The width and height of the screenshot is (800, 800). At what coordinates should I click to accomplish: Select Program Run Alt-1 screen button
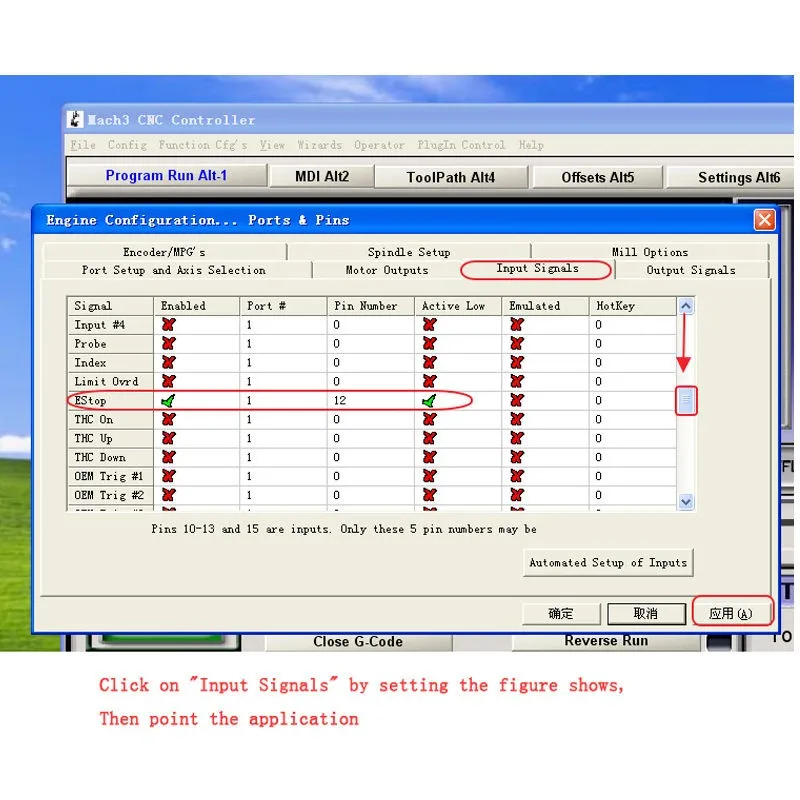click(166, 176)
